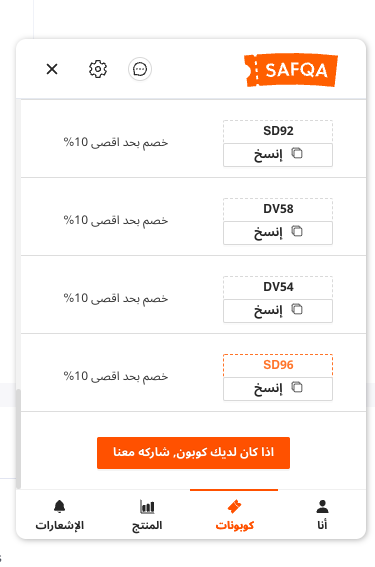
Task: Close the SAFQA panel with the X
Action: click(52, 69)
